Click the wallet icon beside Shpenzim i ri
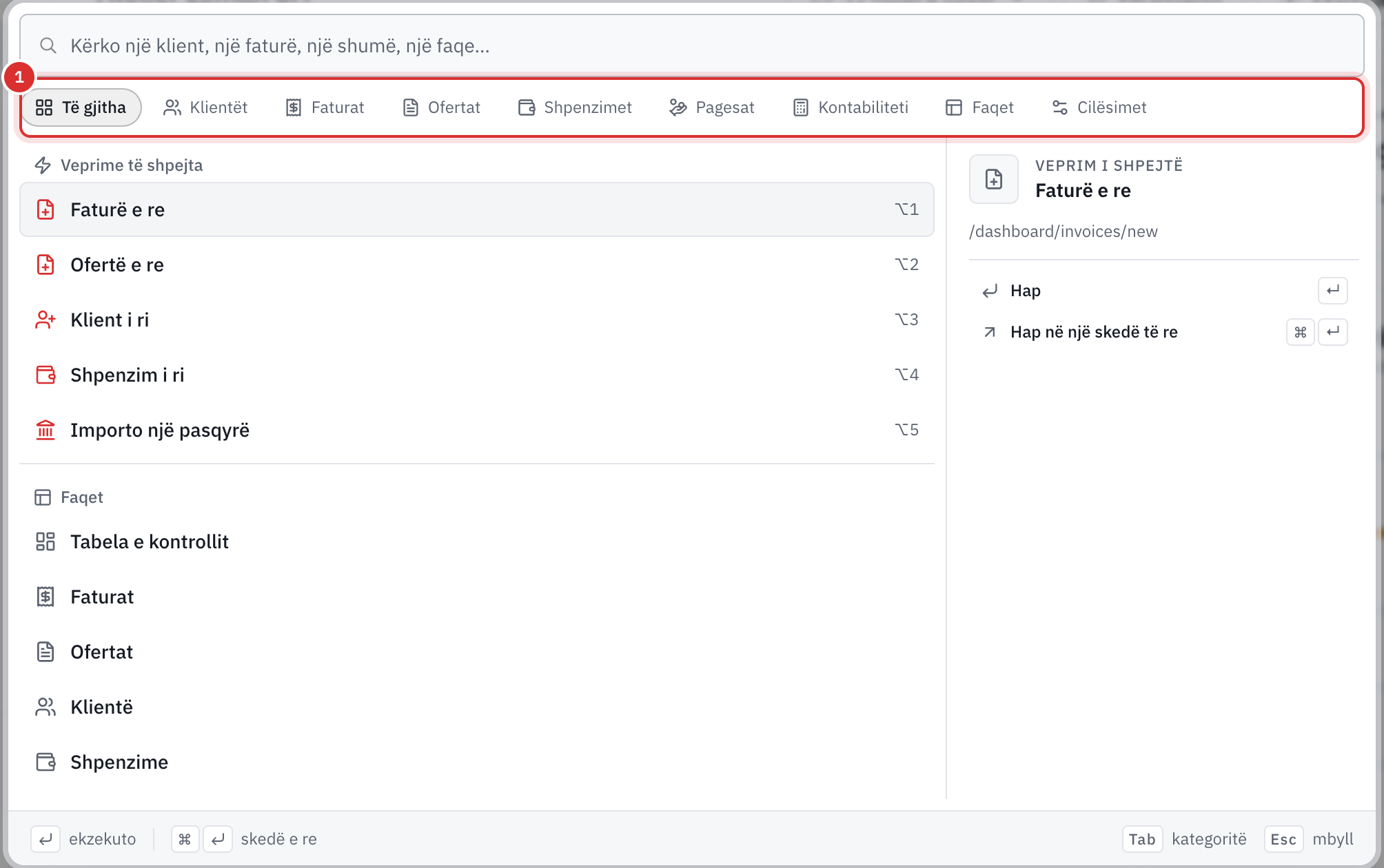The height and width of the screenshot is (868, 1384). coord(45,375)
